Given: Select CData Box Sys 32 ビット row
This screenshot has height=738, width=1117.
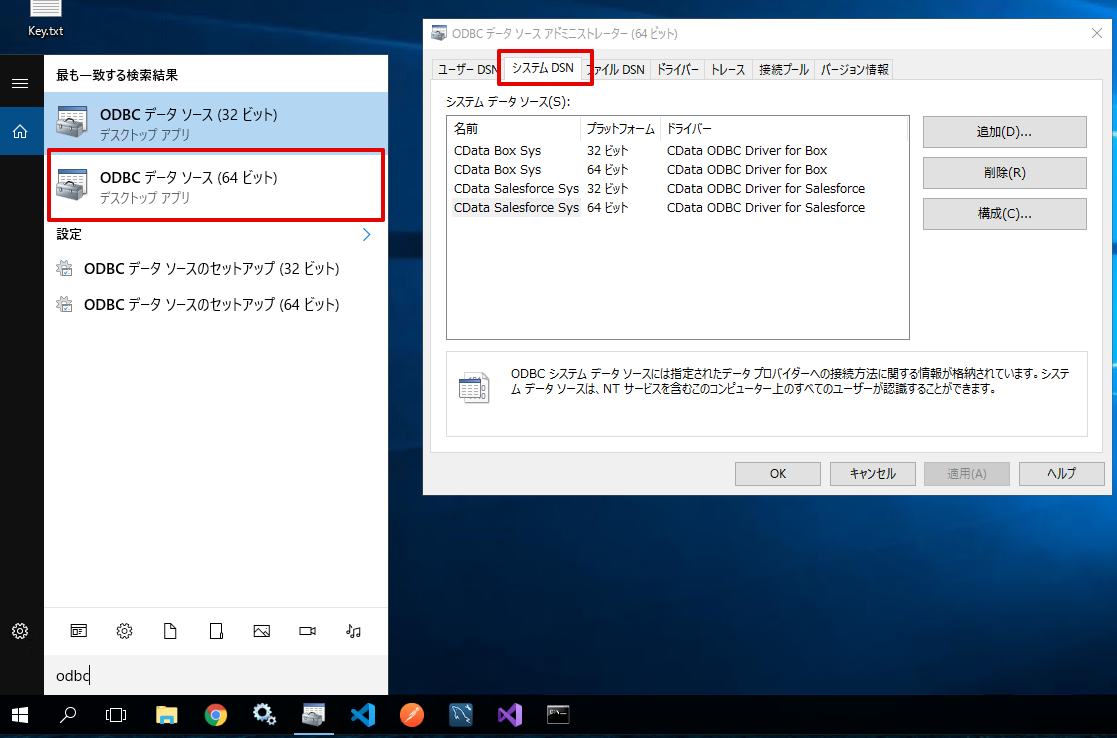Looking at the screenshot, I should pos(677,150).
